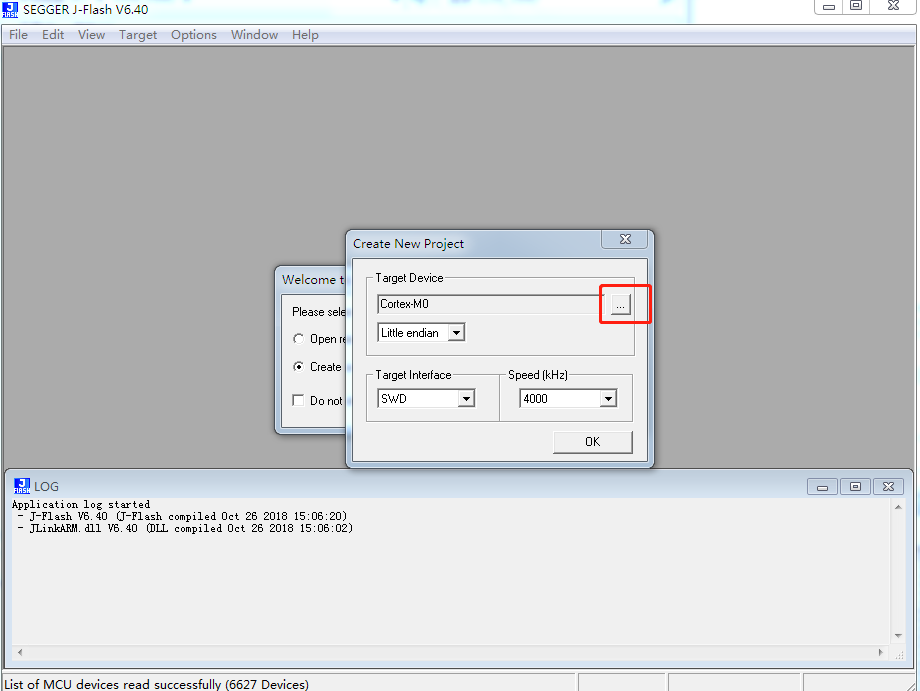Click the SEGGER J-Flash application title icon
The height and width of the screenshot is (691, 920).
point(10,9)
